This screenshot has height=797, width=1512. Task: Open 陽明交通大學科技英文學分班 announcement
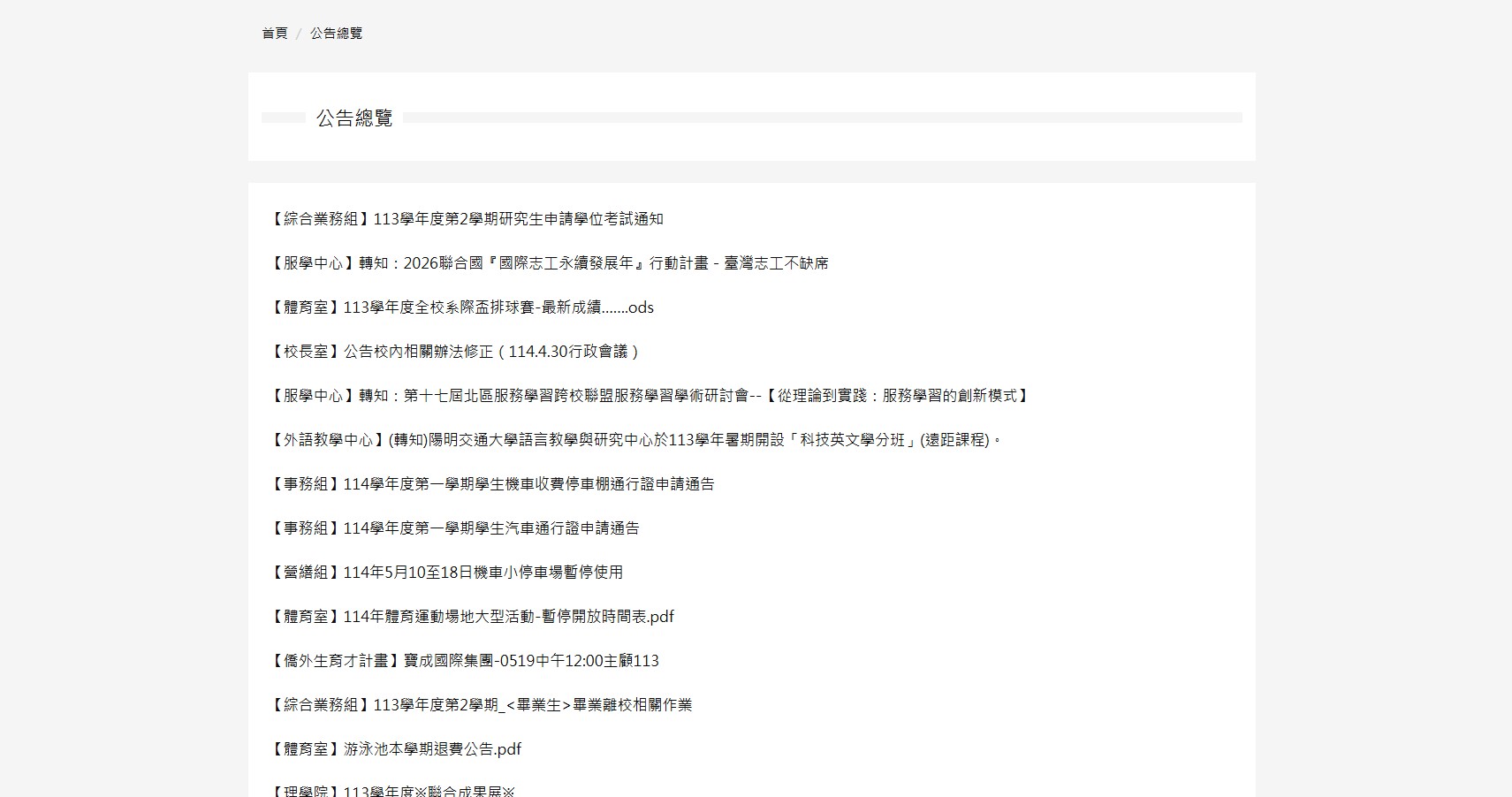coord(635,440)
